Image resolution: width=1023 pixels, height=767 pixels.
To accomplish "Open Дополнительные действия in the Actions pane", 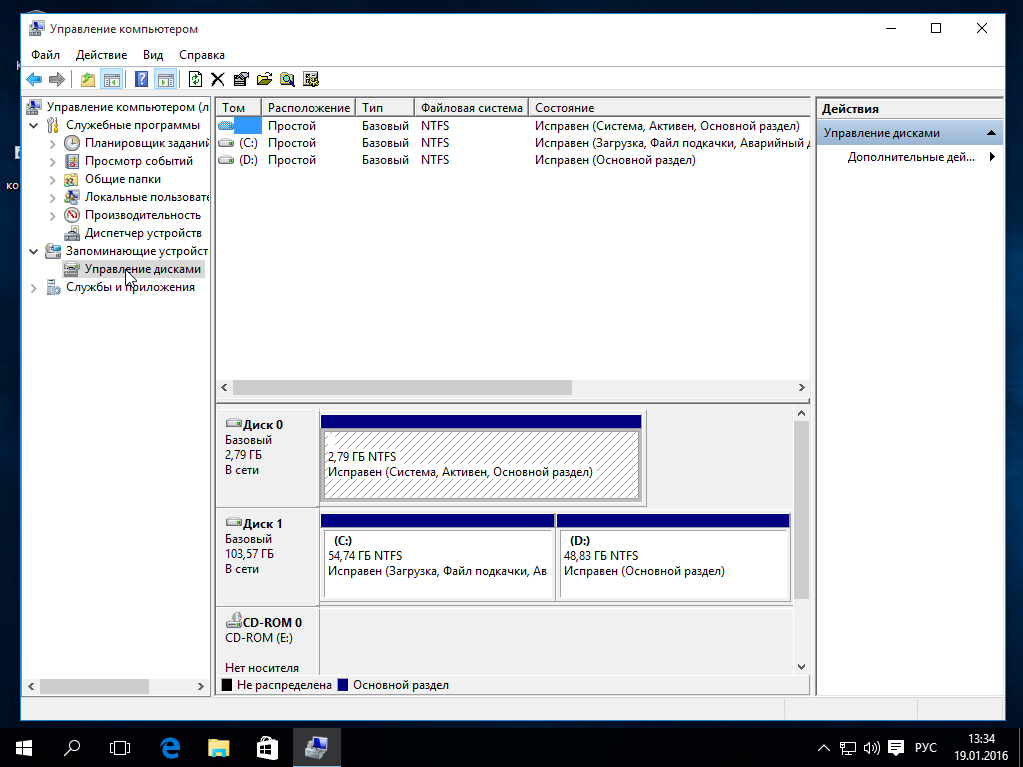I will point(910,157).
